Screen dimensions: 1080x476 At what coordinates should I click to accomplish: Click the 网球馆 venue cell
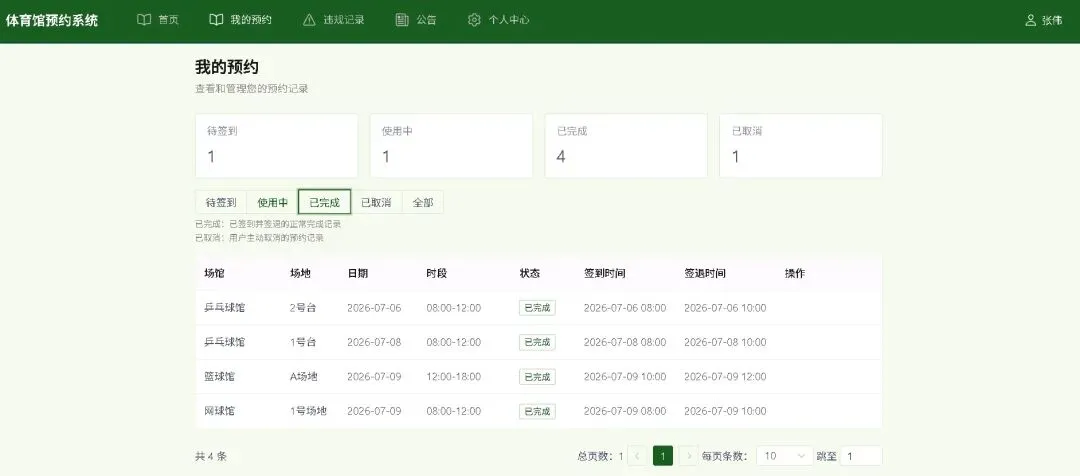click(219, 411)
